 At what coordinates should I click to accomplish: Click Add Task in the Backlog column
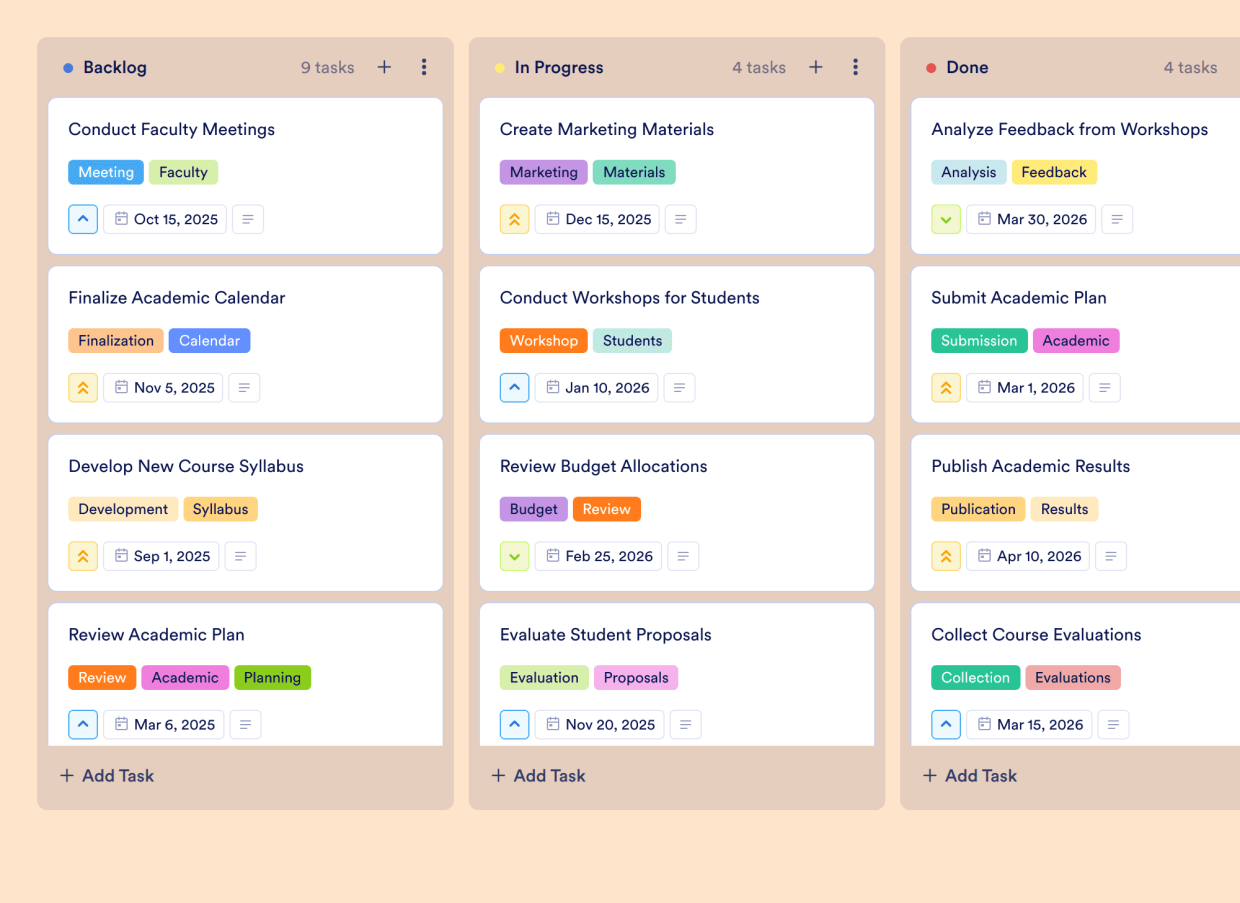pyautogui.click(x=106, y=775)
